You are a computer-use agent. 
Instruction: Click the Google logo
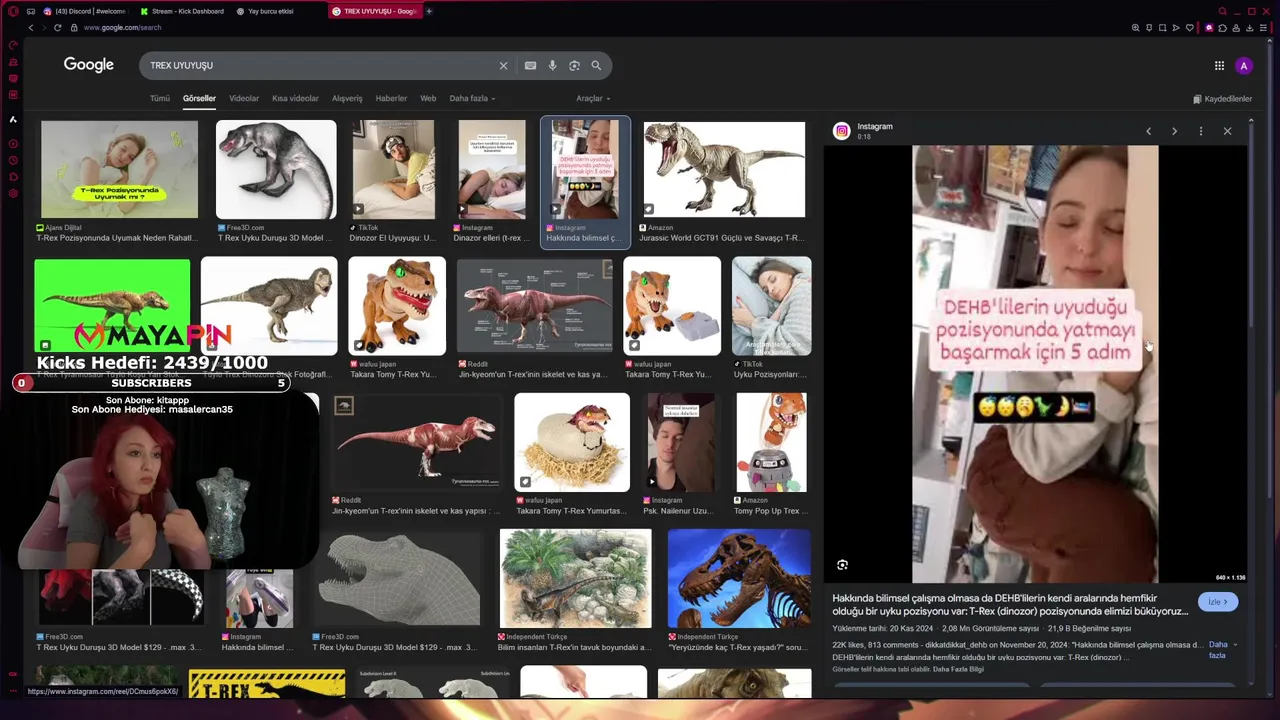[89, 65]
